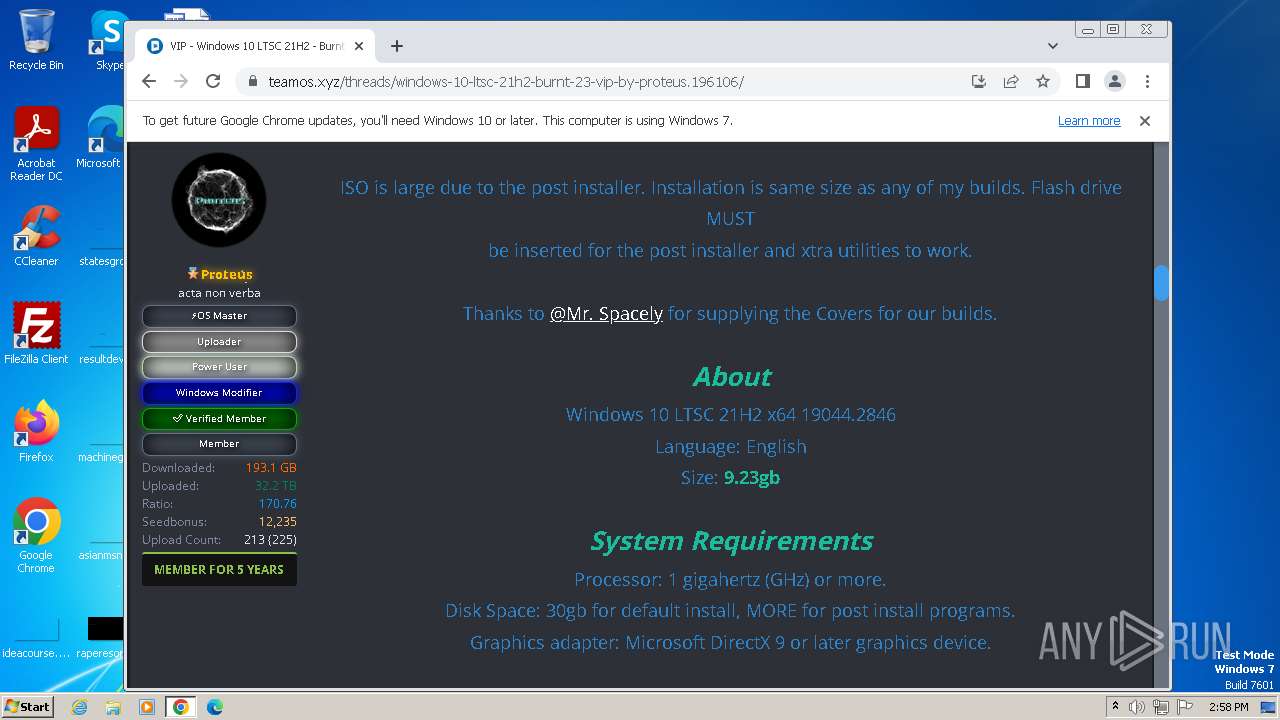This screenshot has width=1280, height=720.
Task: Click the Ratio 170.76 value
Action: (x=277, y=504)
